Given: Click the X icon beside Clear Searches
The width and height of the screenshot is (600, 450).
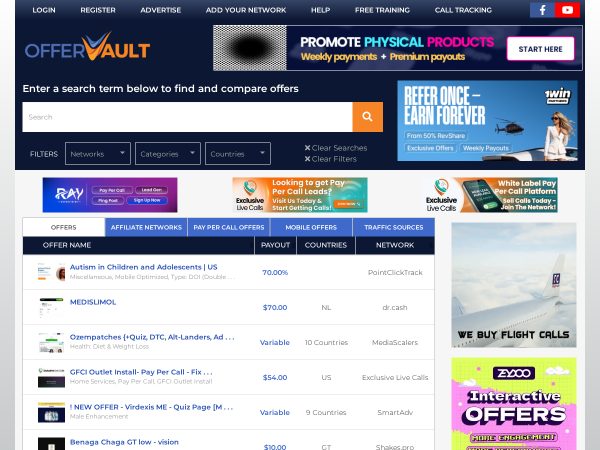Looking at the screenshot, I should point(307,148).
